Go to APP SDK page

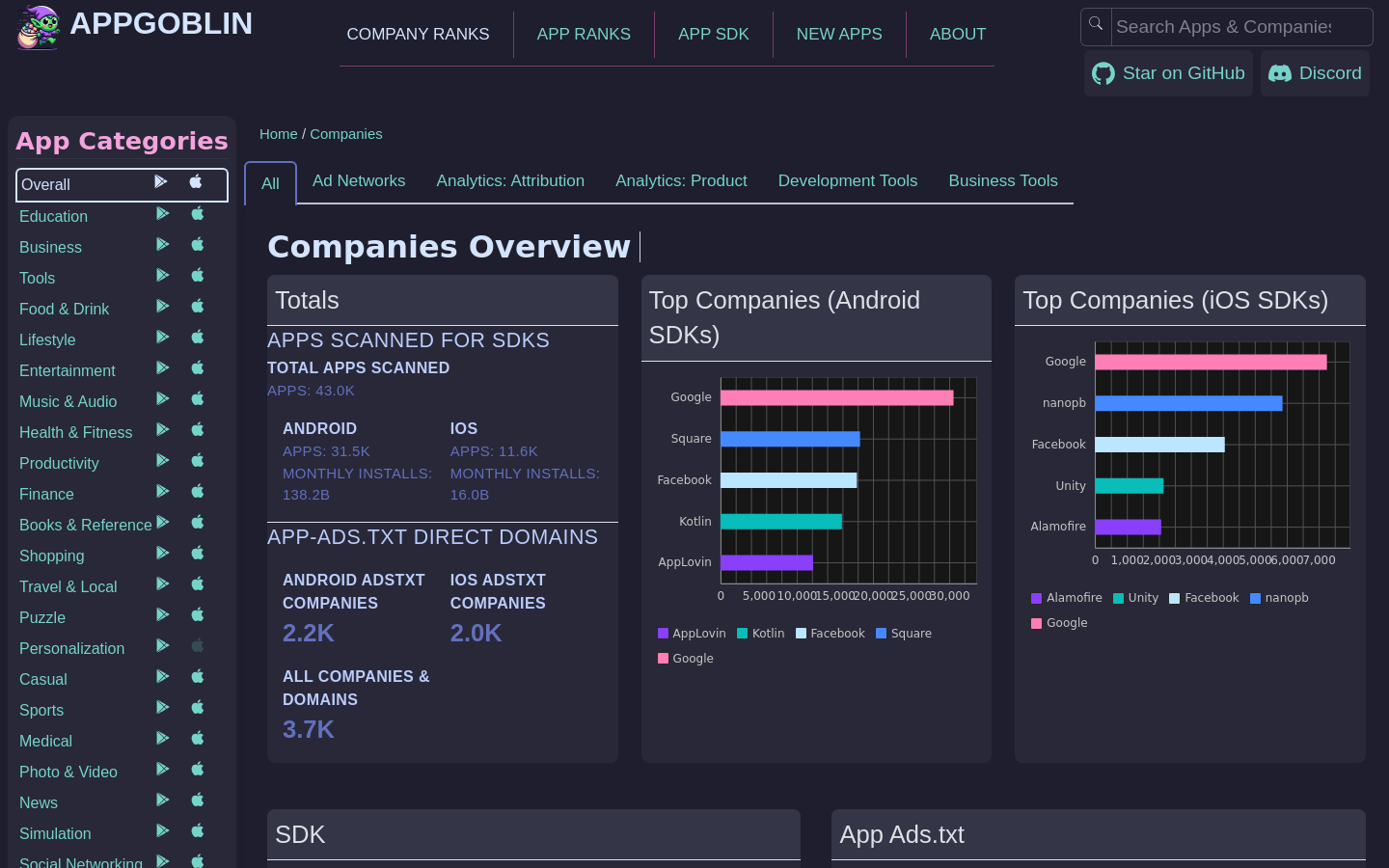click(x=714, y=35)
